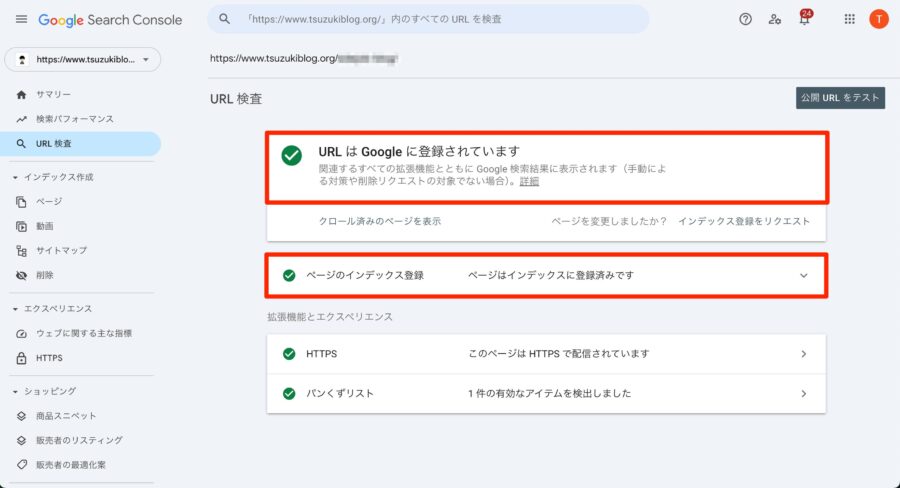Click the lock icon beside HTTPS in sidebar
The width and height of the screenshot is (900, 488).
pyautogui.click(x=21, y=358)
